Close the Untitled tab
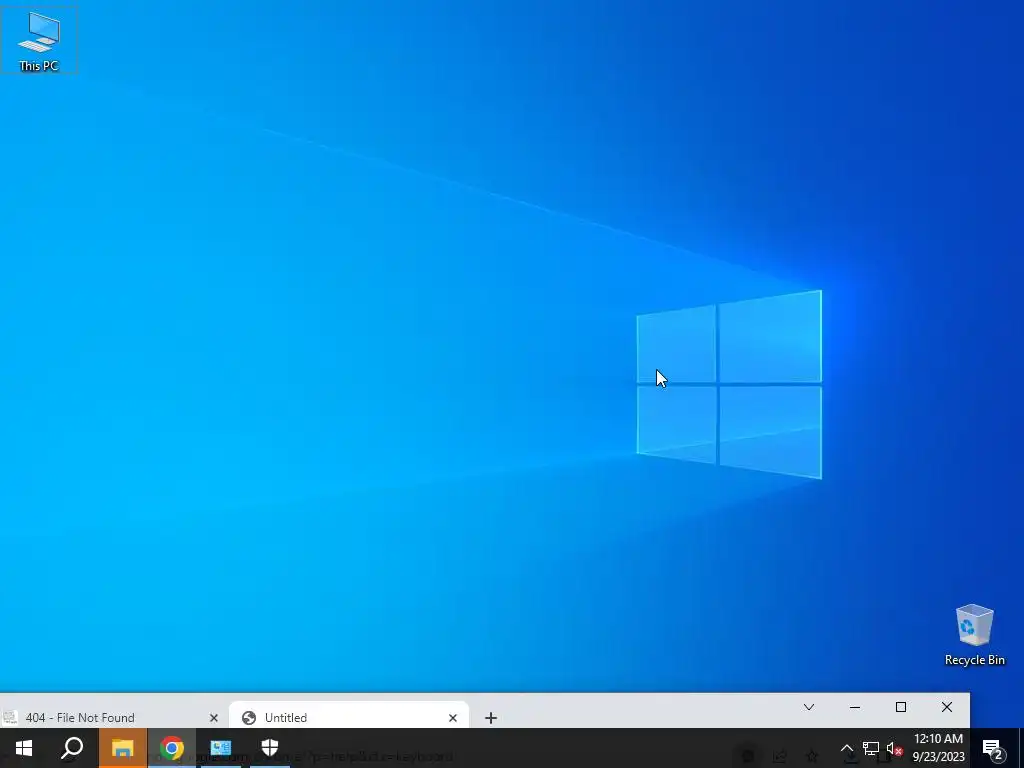The image size is (1024, 768). click(453, 718)
